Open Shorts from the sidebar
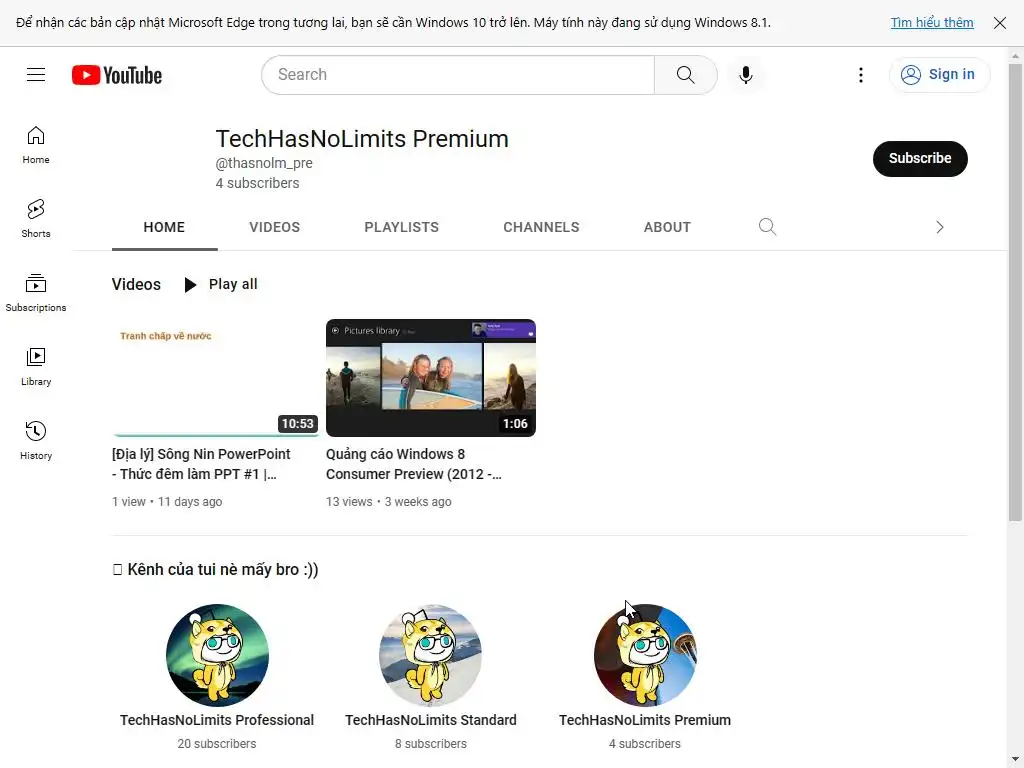The width and height of the screenshot is (1024, 768). tap(36, 219)
